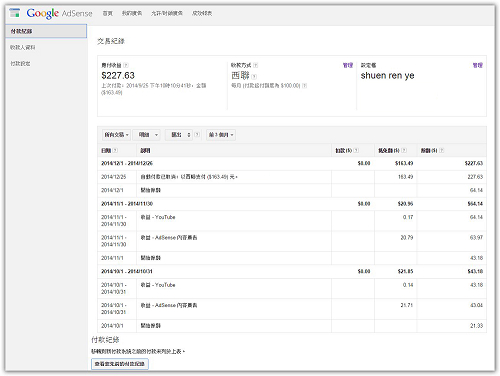The height and width of the screenshot is (376, 500).
Task: Click the AdSense icon left of the Google logo
Action: coord(15,13)
